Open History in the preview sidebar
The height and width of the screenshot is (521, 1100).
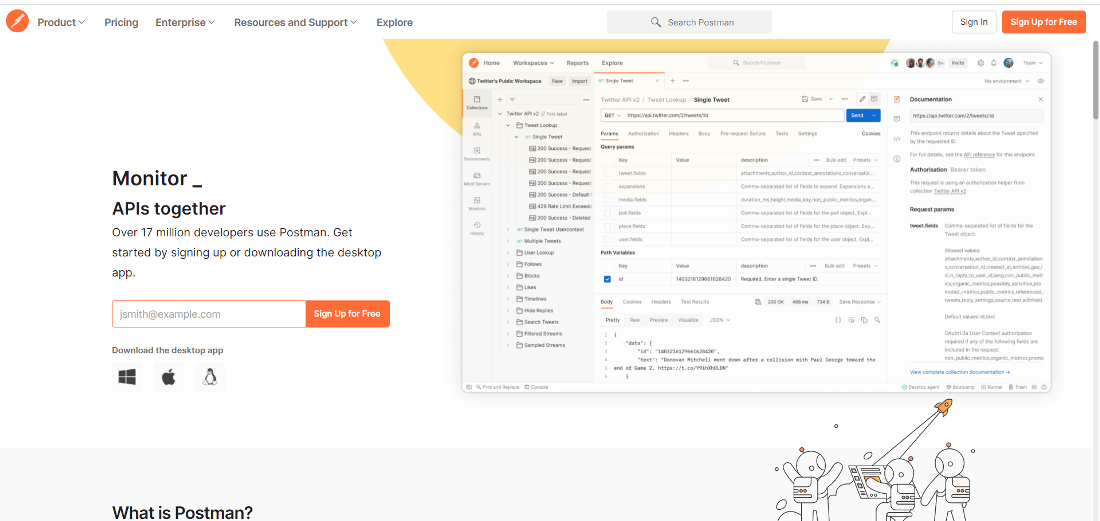477,229
